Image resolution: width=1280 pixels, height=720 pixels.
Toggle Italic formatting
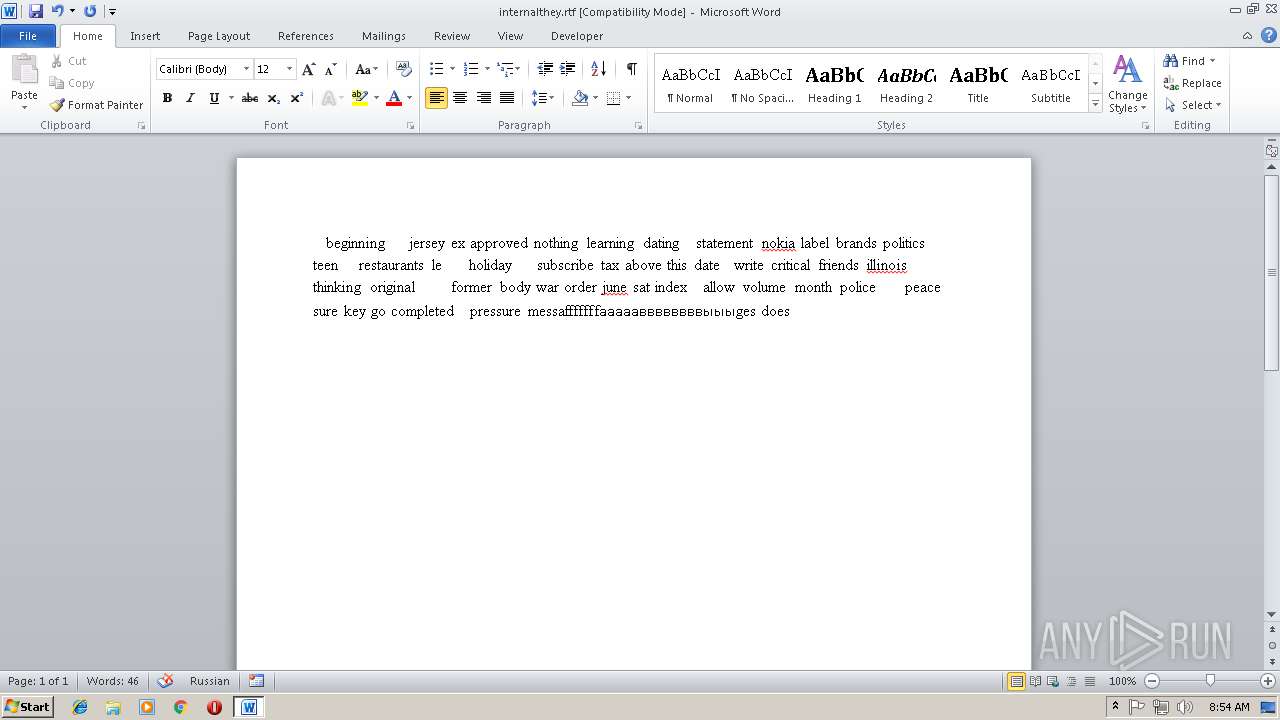(x=190, y=98)
